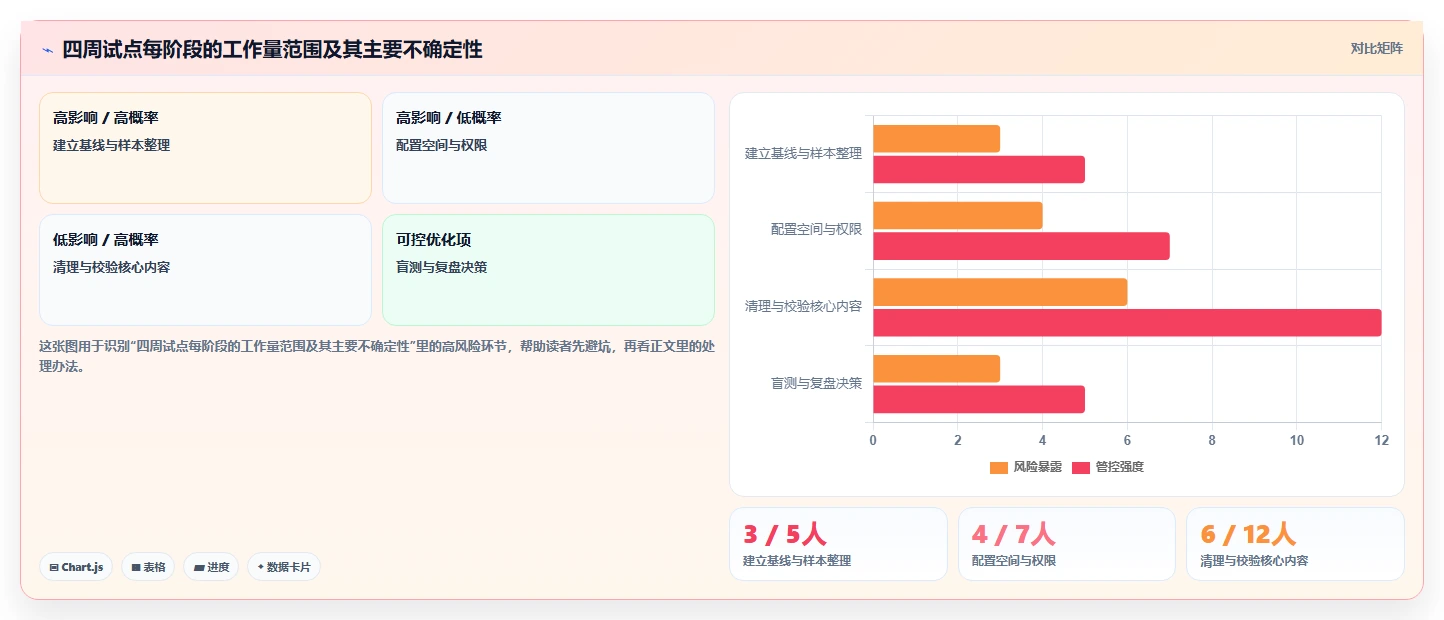1444x620 pixels.
Task: Click the title 四周试点每阶段的工作量范围及其主要不确定性
Action: pos(272,50)
